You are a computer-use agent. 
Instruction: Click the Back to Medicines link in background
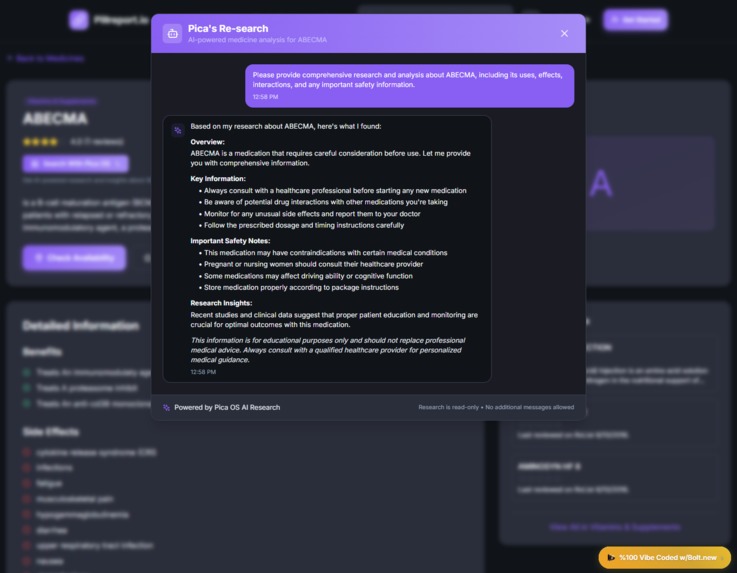coord(46,58)
